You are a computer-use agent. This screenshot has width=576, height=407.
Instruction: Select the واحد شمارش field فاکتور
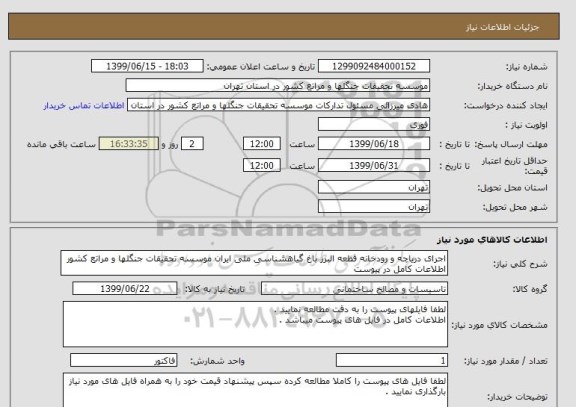[x=123, y=361]
